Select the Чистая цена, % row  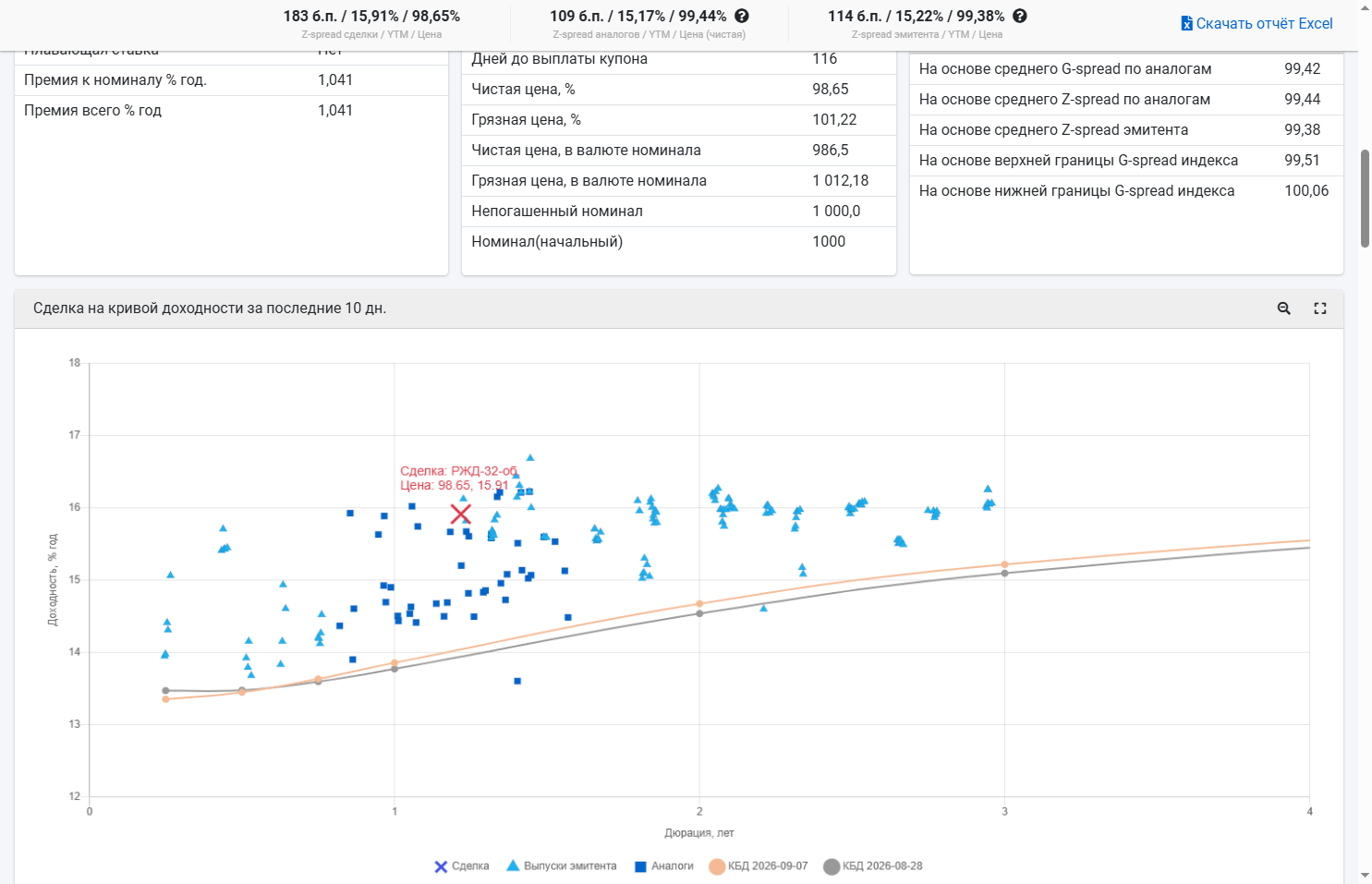click(679, 90)
